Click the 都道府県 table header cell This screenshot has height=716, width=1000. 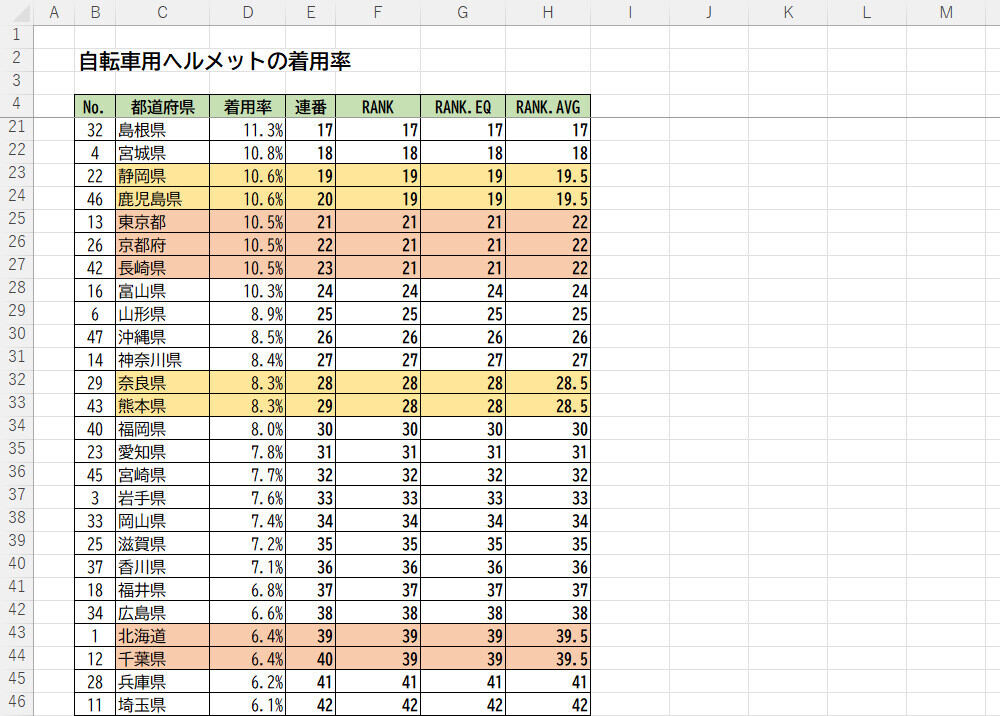162,107
